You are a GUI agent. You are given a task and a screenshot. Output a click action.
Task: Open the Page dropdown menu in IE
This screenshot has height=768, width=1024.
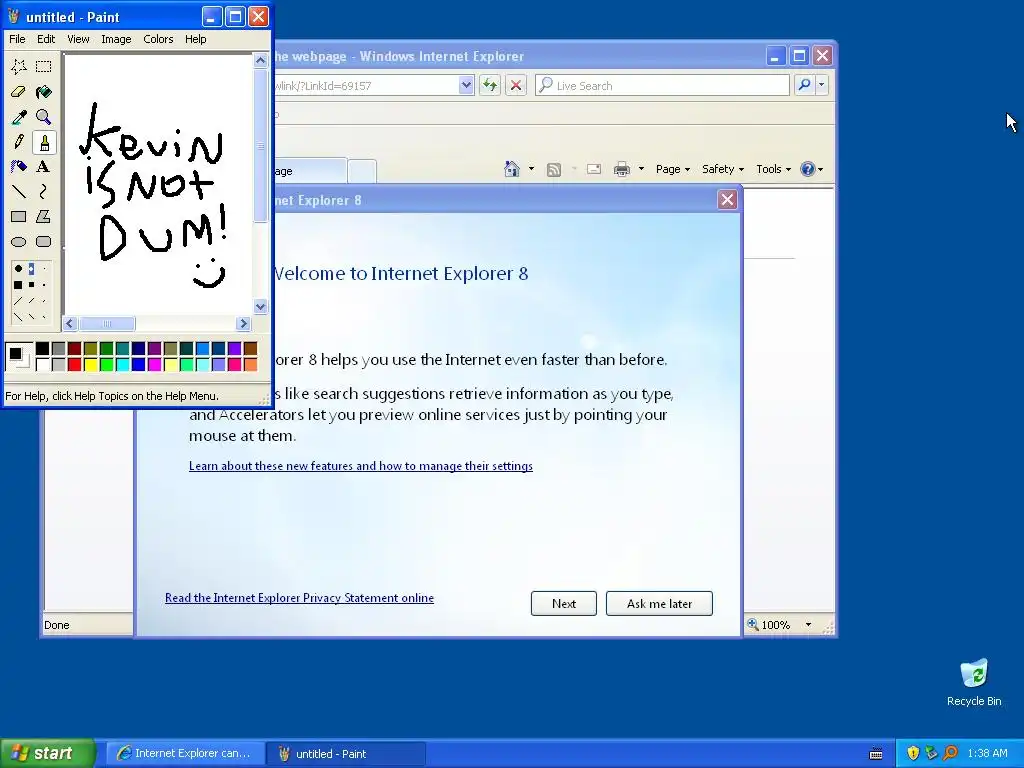click(x=673, y=169)
